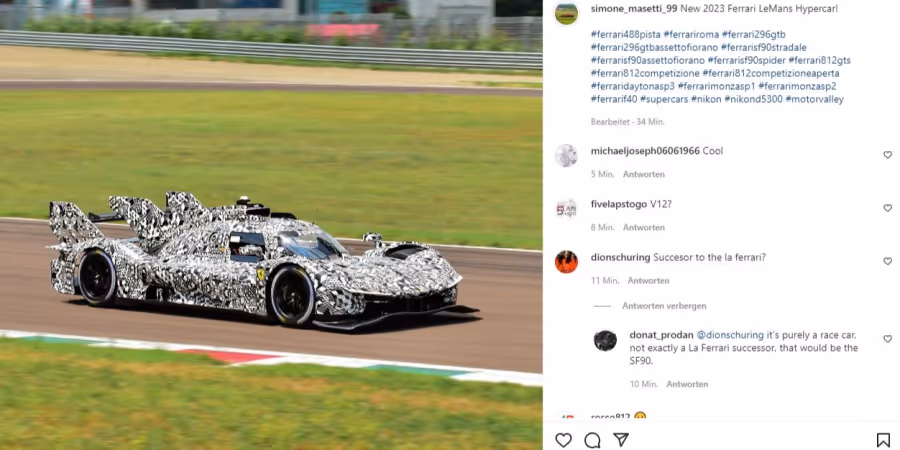This screenshot has width=900, height=450.
Task: Collapse replies with Antworten verbergen
Action: click(x=664, y=306)
